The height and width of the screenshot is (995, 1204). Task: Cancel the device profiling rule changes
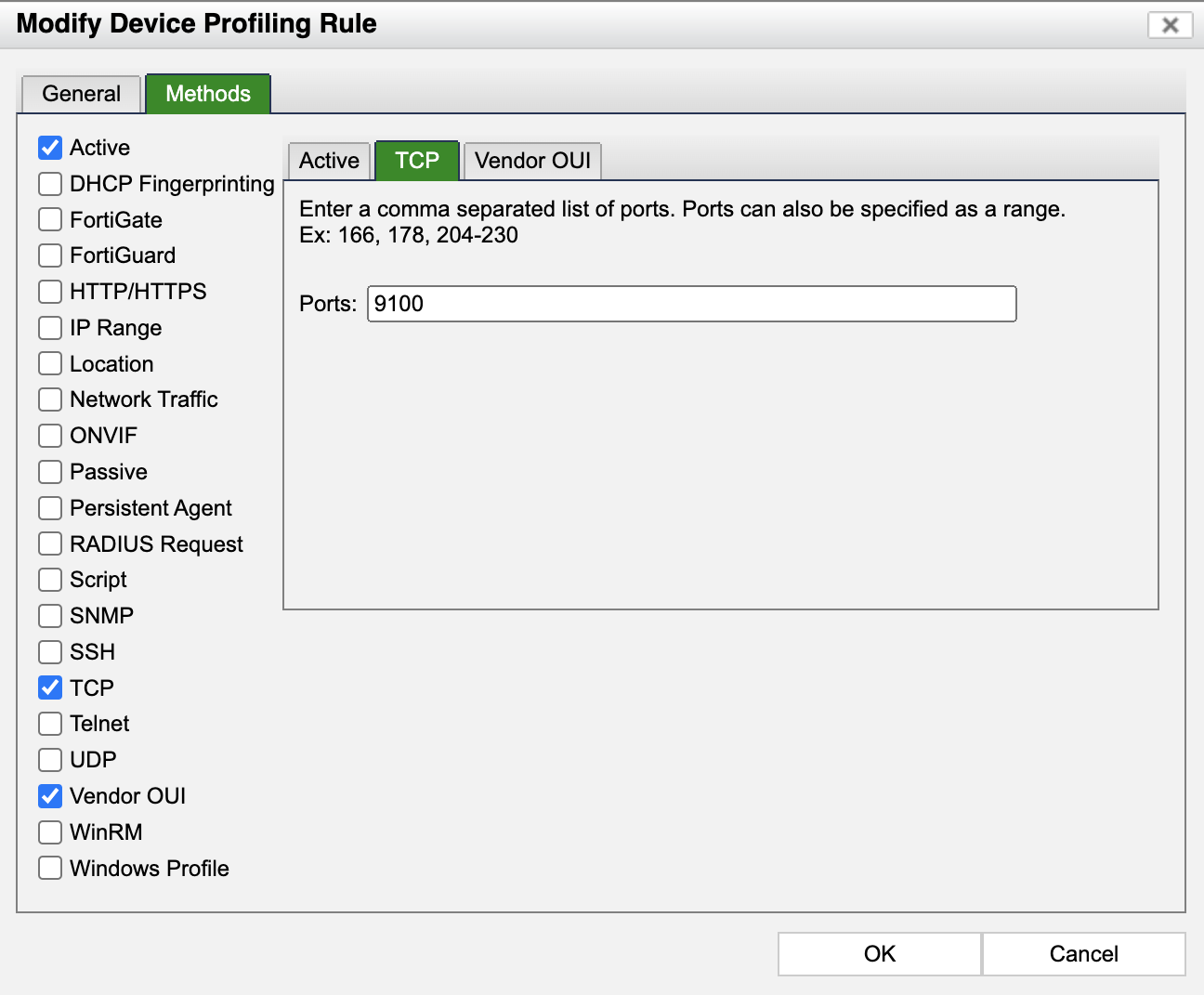pyautogui.click(x=1083, y=954)
